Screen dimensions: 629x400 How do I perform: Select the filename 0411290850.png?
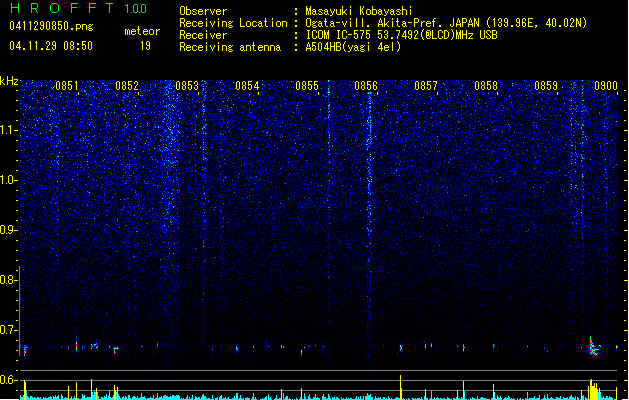[51, 26]
